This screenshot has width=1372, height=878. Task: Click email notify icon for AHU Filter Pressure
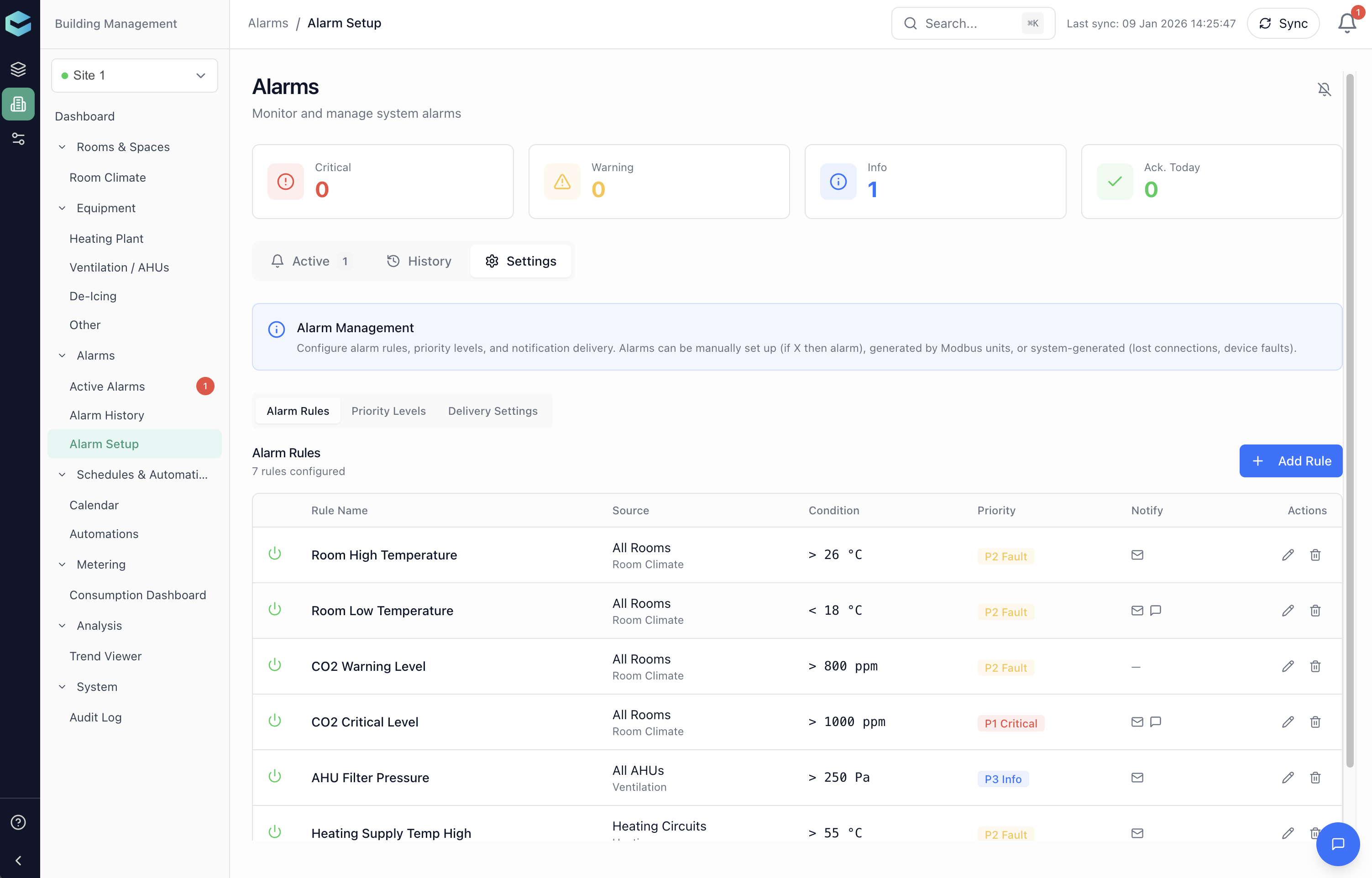click(1137, 778)
